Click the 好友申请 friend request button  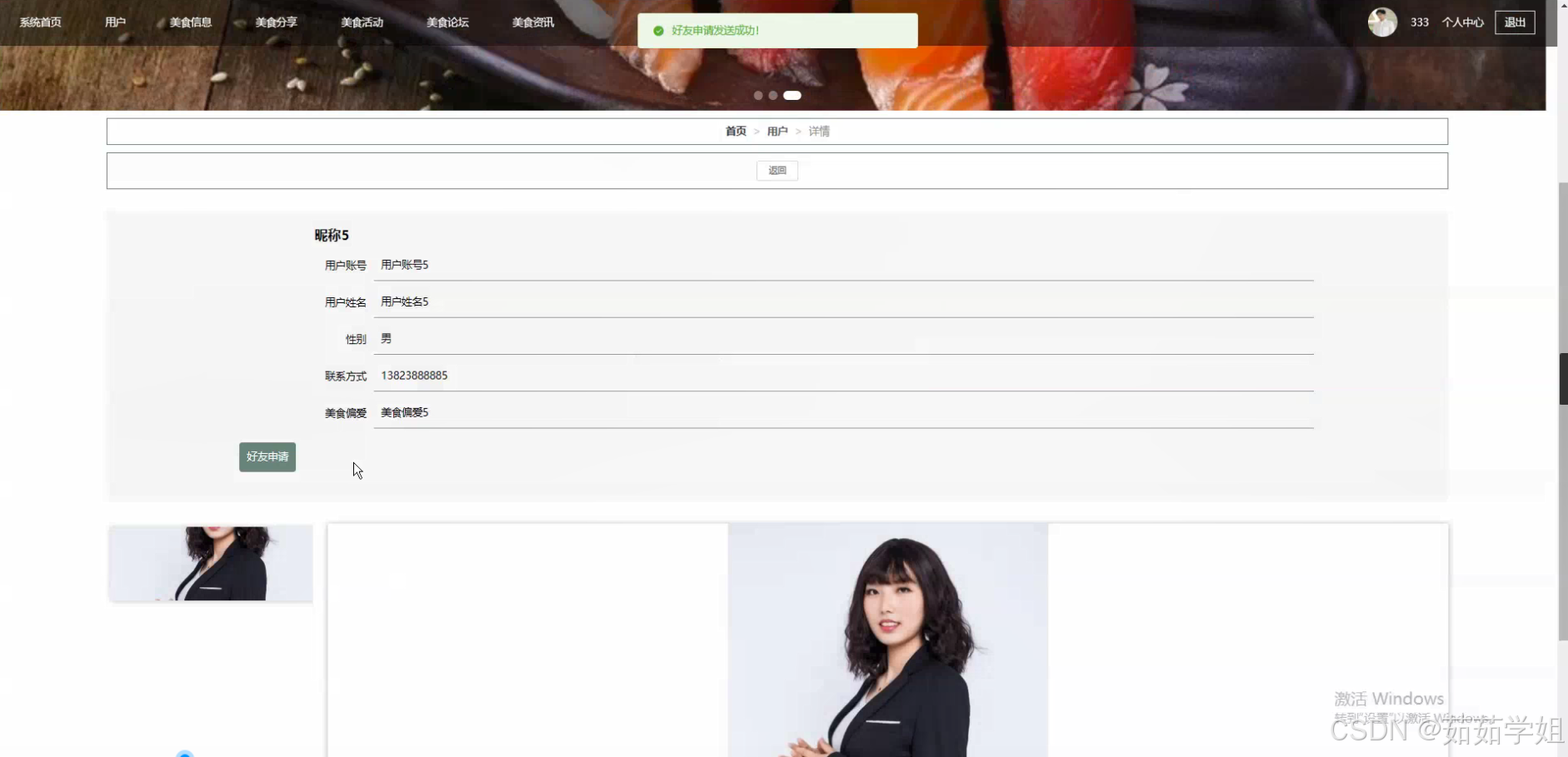[x=267, y=457]
